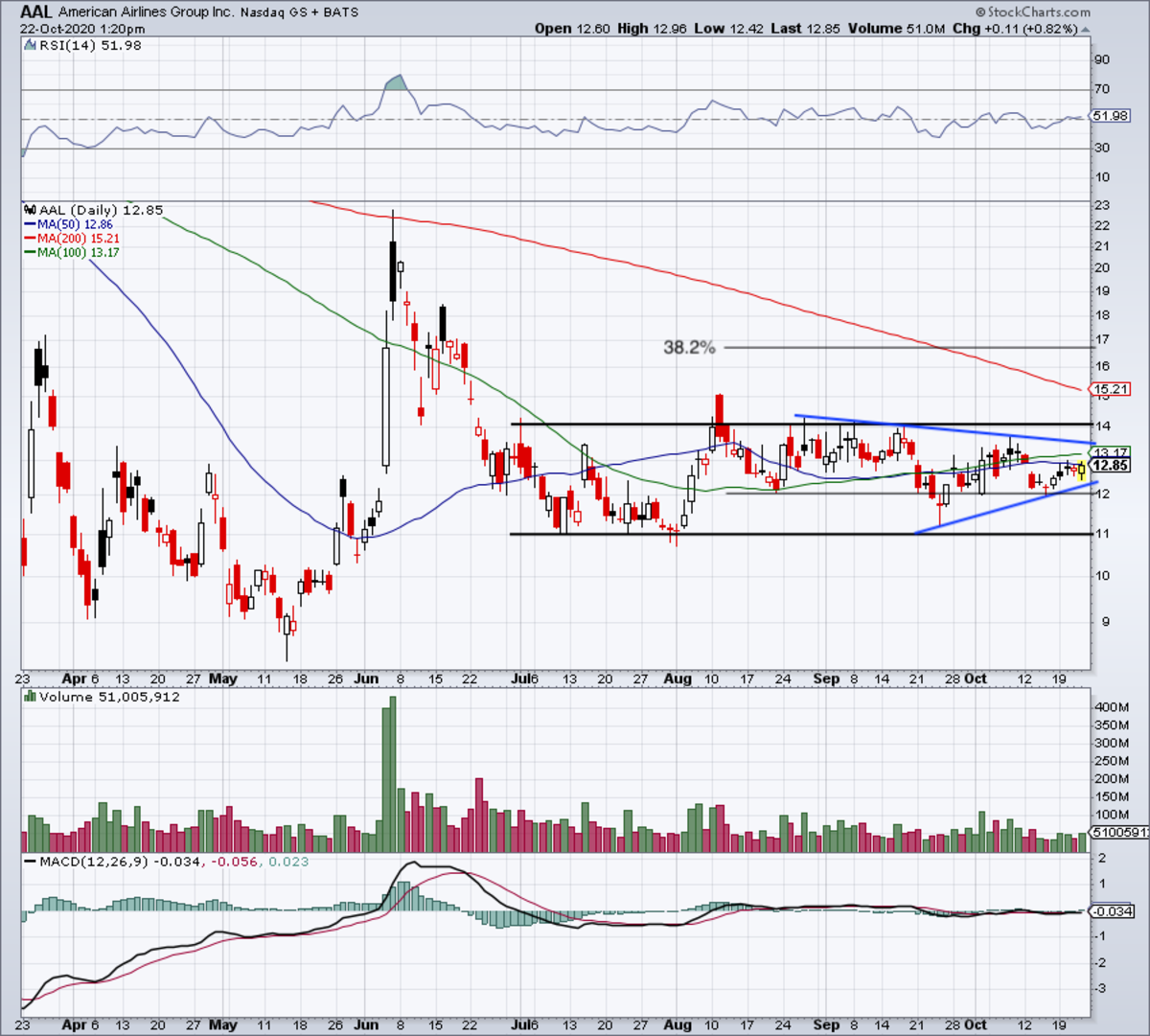The width and height of the screenshot is (1150, 1036).
Task: Click the MACD(12,26,9) indicator label
Action: [93, 862]
